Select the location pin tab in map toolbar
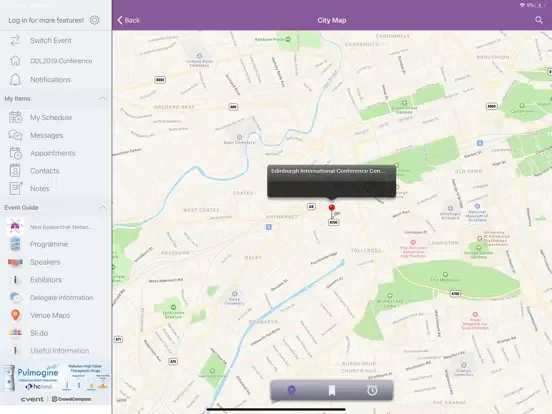Viewport: 552px width, 414px height. (291, 390)
